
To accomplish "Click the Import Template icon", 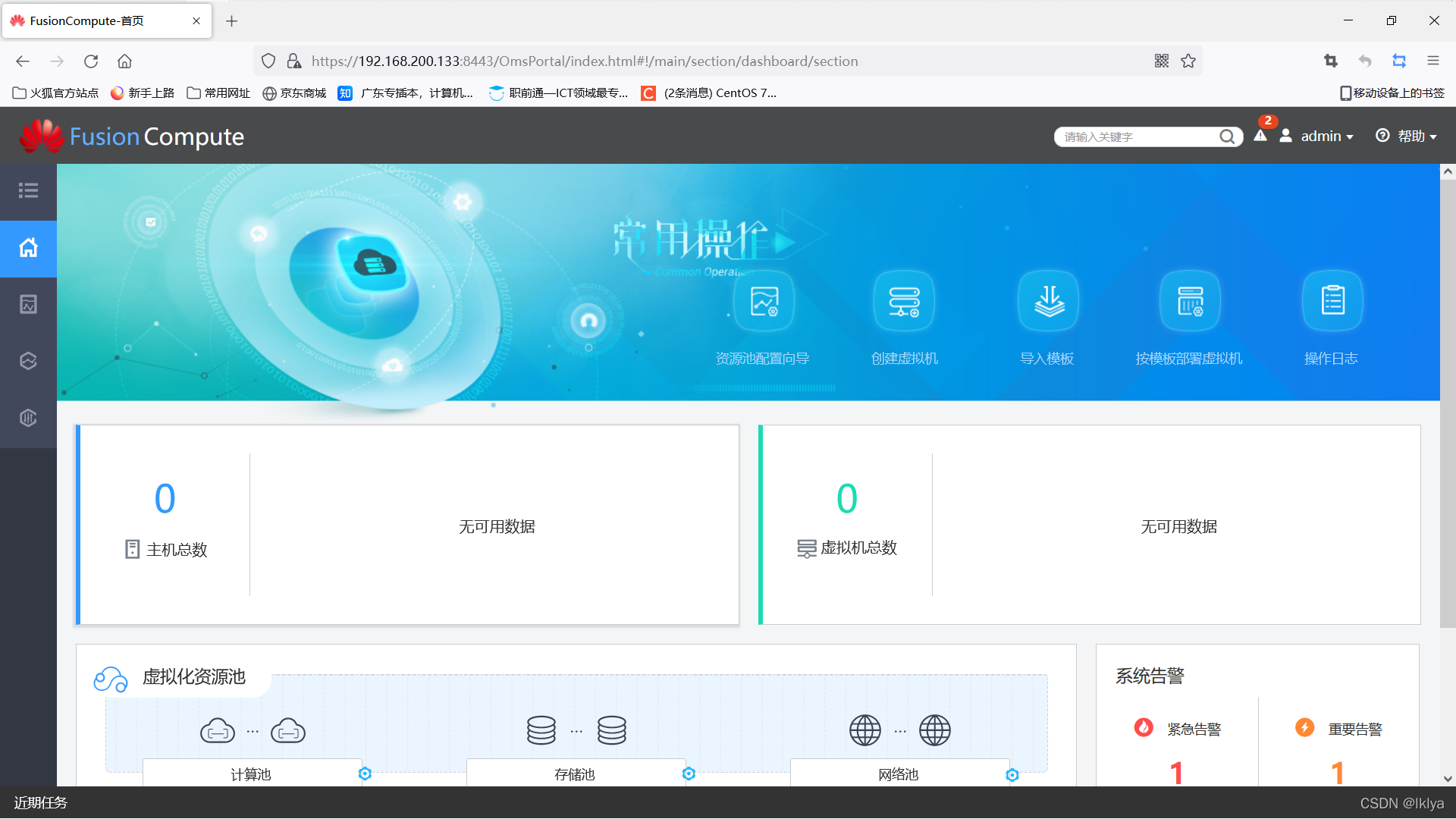I will coord(1048,302).
